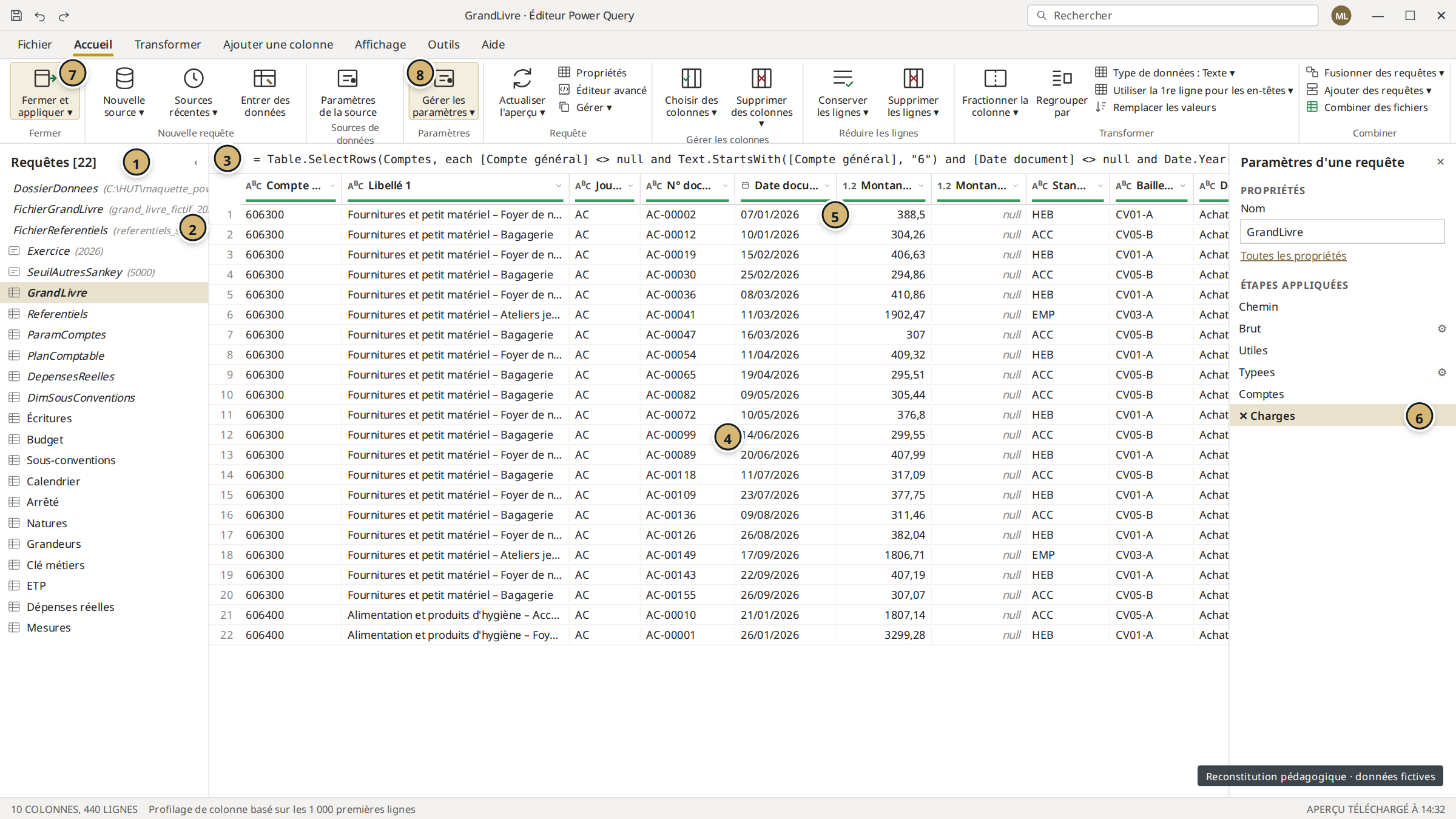1456x819 pixels.
Task: Close the Paramètres d'une requête pane
Action: [1440, 162]
